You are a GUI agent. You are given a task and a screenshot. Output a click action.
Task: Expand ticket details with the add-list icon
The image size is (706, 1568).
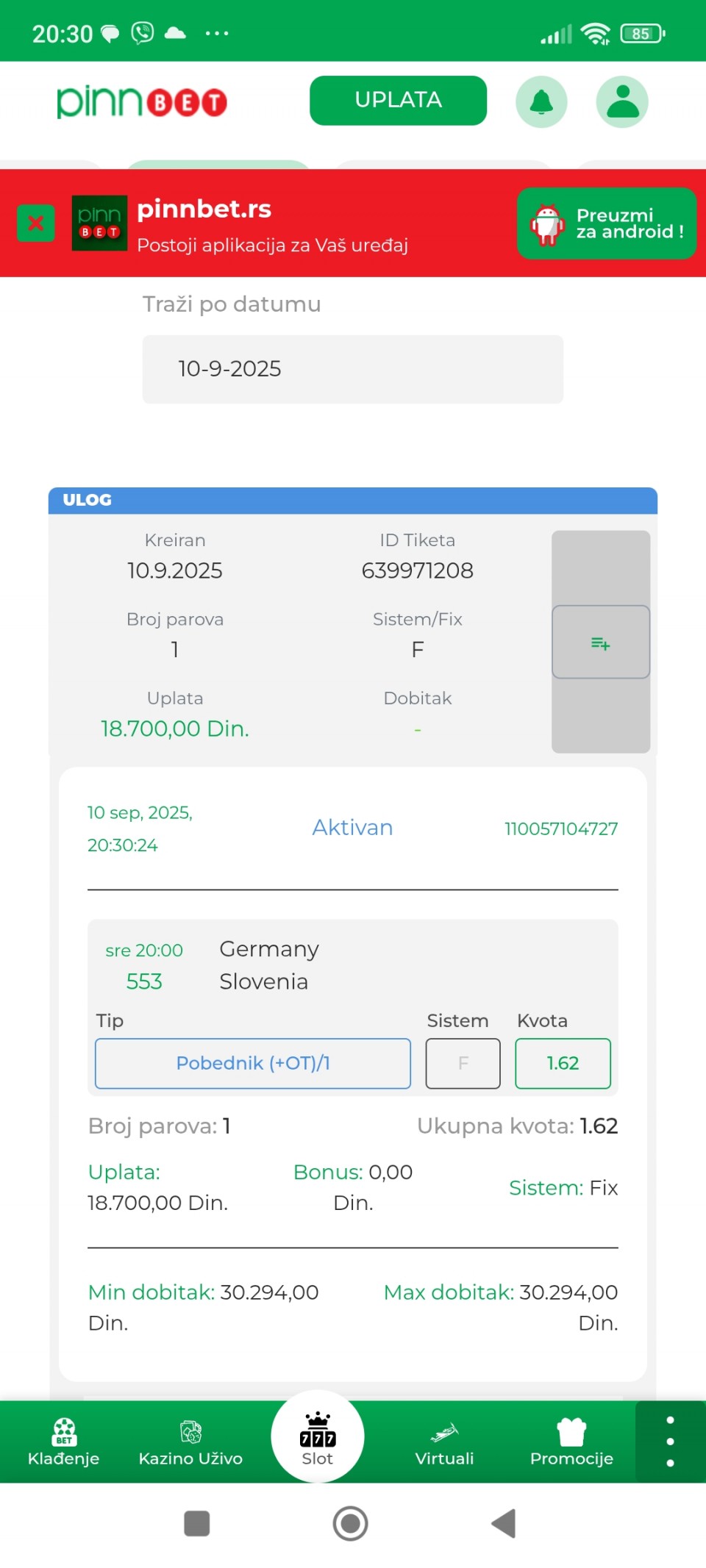[x=601, y=642]
